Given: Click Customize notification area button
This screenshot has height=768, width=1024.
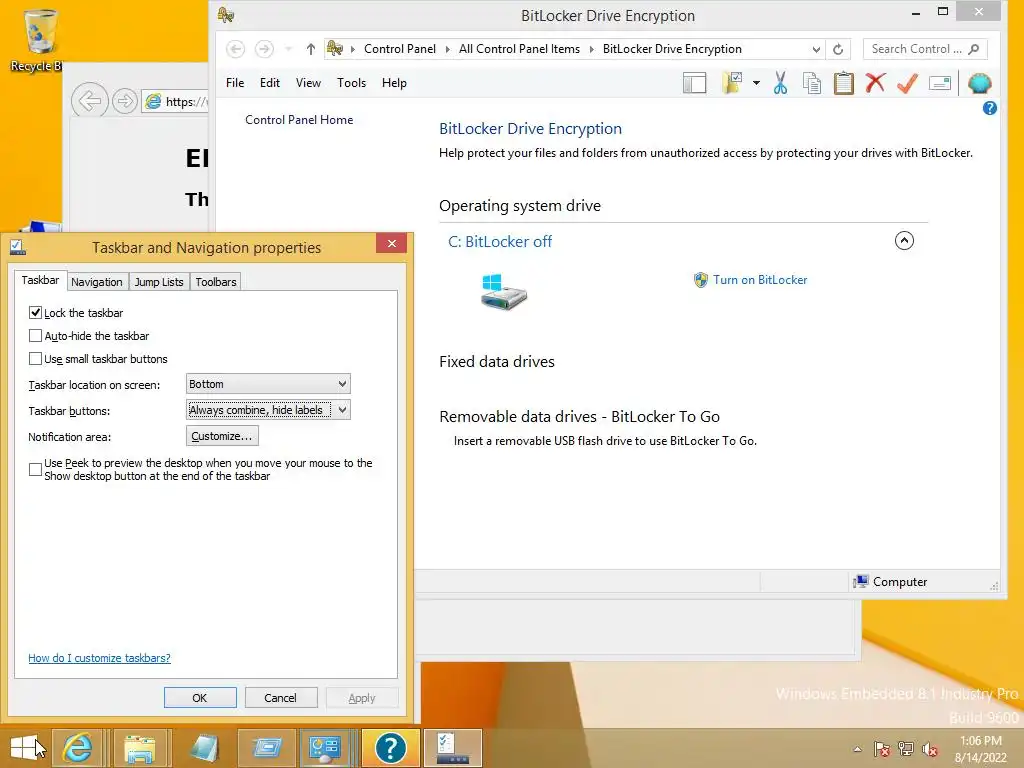Looking at the screenshot, I should (222, 436).
